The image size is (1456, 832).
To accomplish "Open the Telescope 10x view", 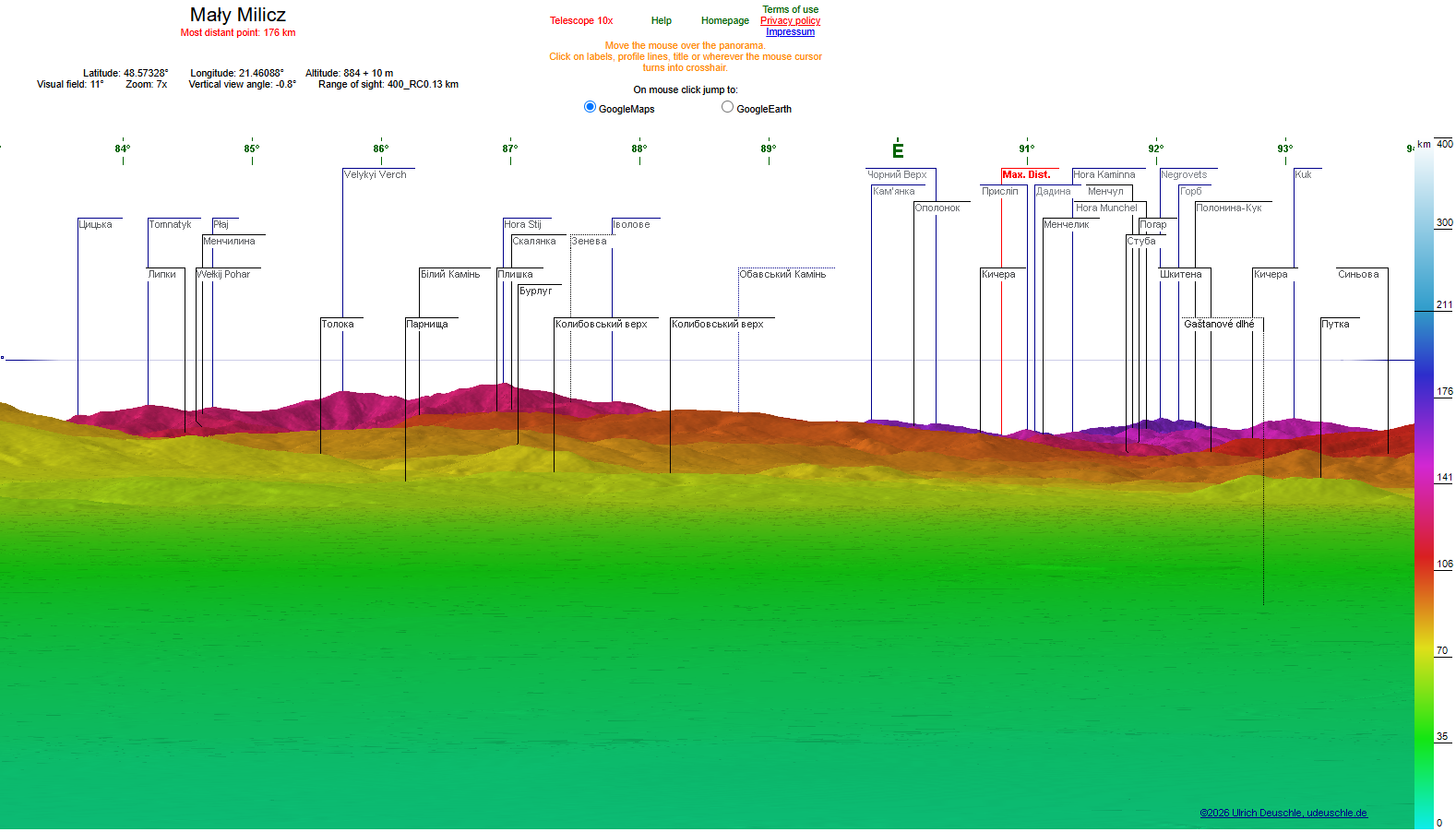I will point(581,20).
